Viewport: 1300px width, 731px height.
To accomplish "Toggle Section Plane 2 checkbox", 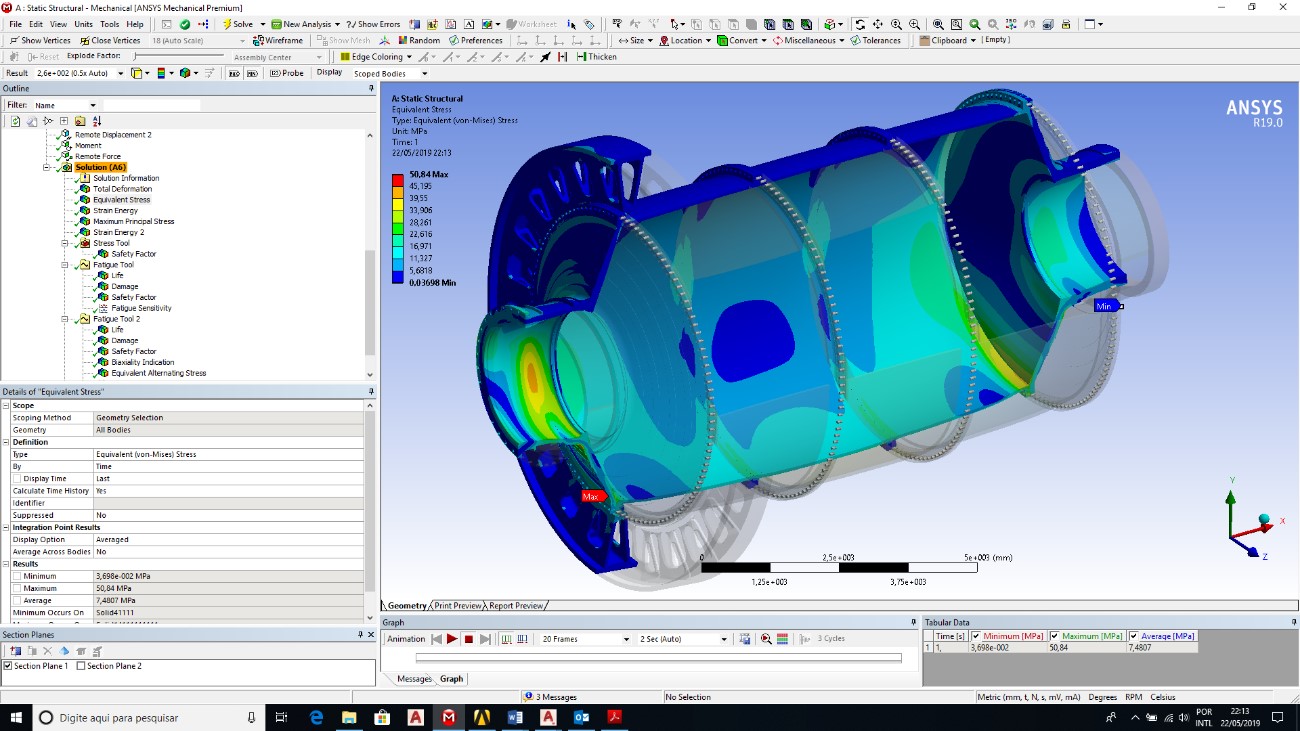I will point(81,666).
